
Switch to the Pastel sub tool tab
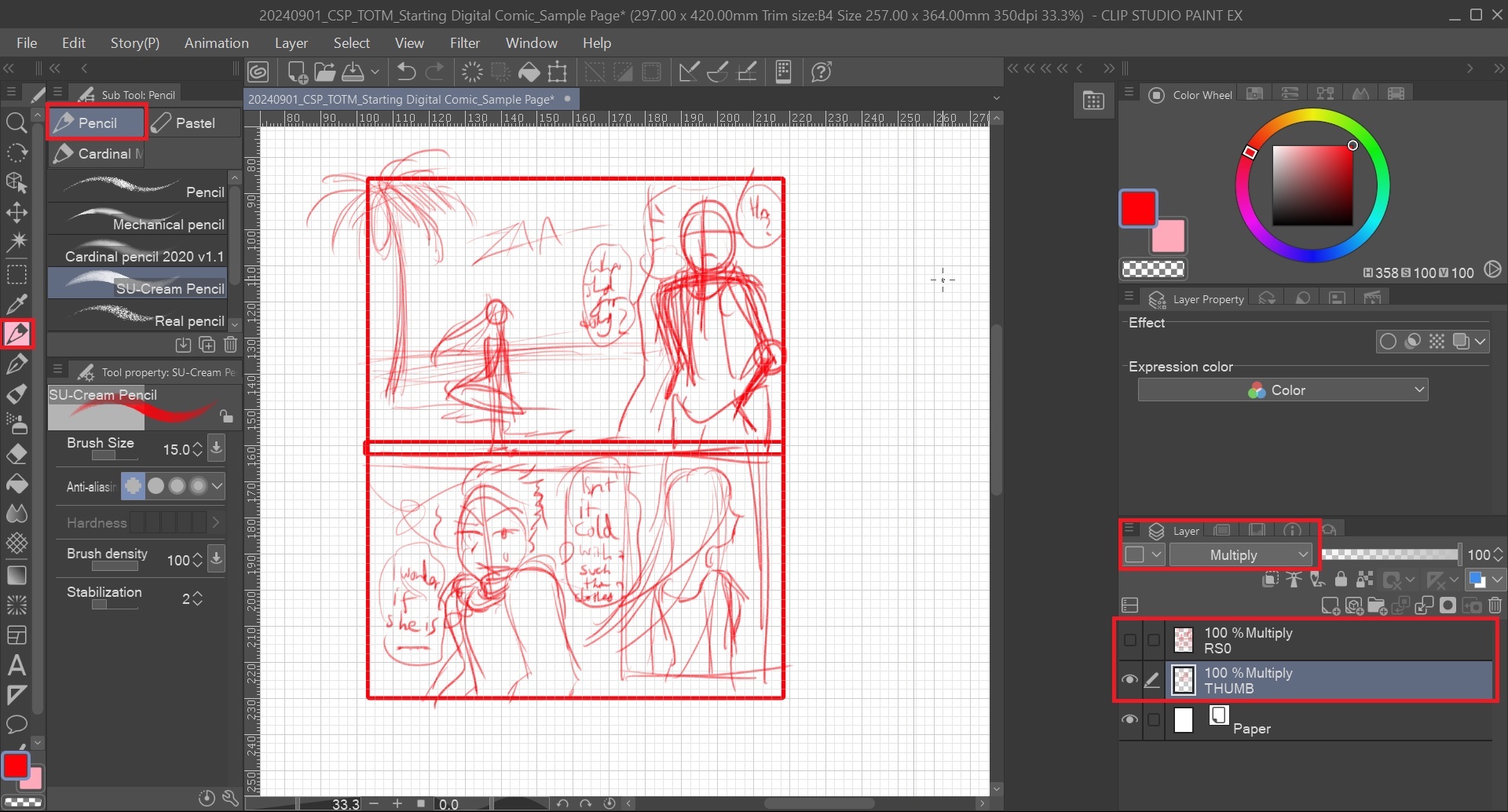click(194, 123)
